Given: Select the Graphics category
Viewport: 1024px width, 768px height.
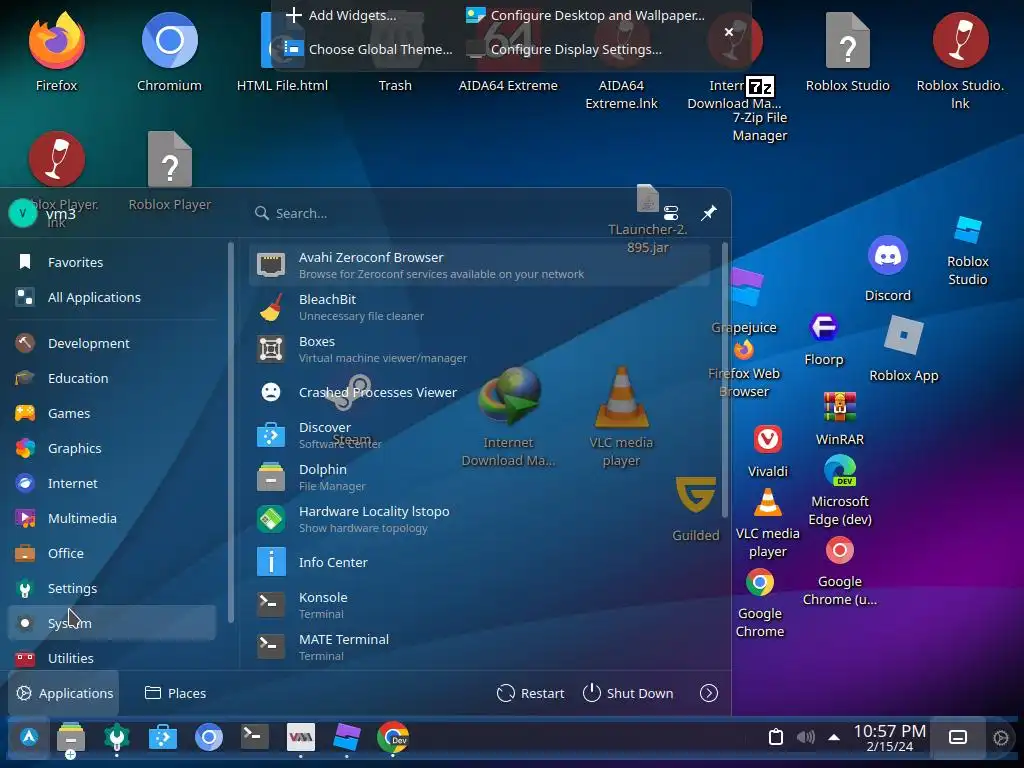Looking at the screenshot, I should 112,448.
